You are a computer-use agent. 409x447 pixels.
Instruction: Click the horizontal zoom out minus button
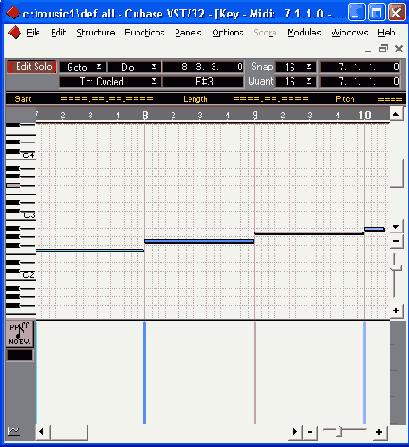[x=310, y=432]
